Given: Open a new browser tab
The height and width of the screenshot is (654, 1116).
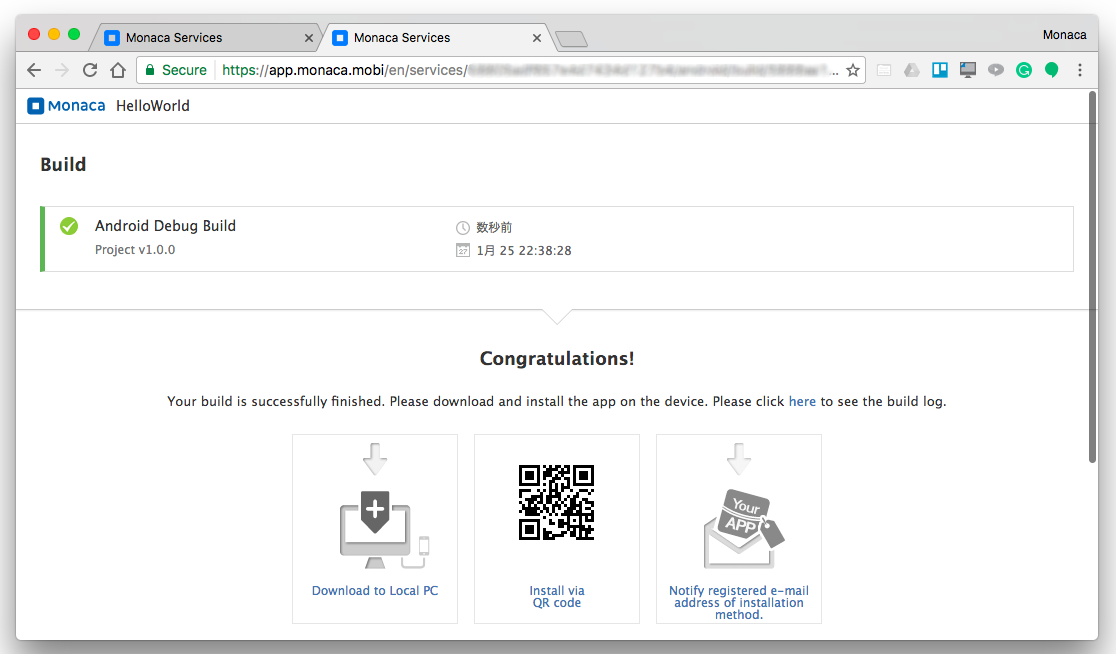Looking at the screenshot, I should 571,39.
